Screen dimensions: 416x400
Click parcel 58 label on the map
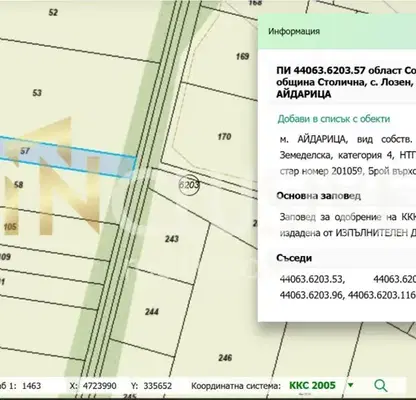coord(19,184)
